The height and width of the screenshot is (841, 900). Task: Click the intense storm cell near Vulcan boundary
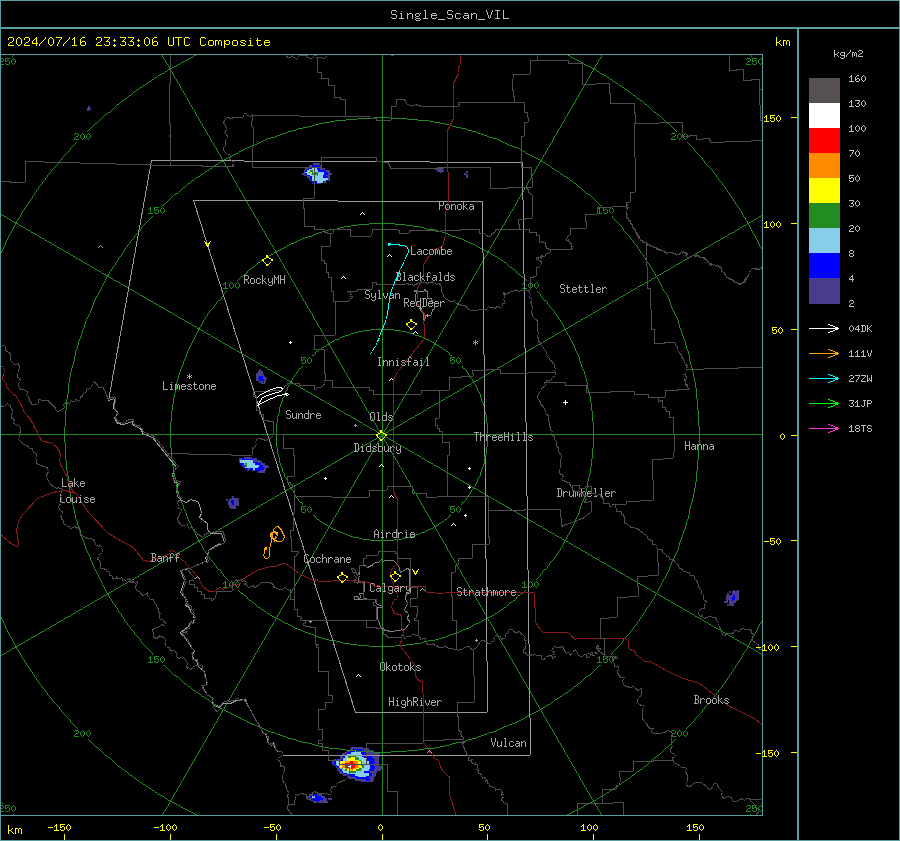pyautogui.click(x=356, y=764)
